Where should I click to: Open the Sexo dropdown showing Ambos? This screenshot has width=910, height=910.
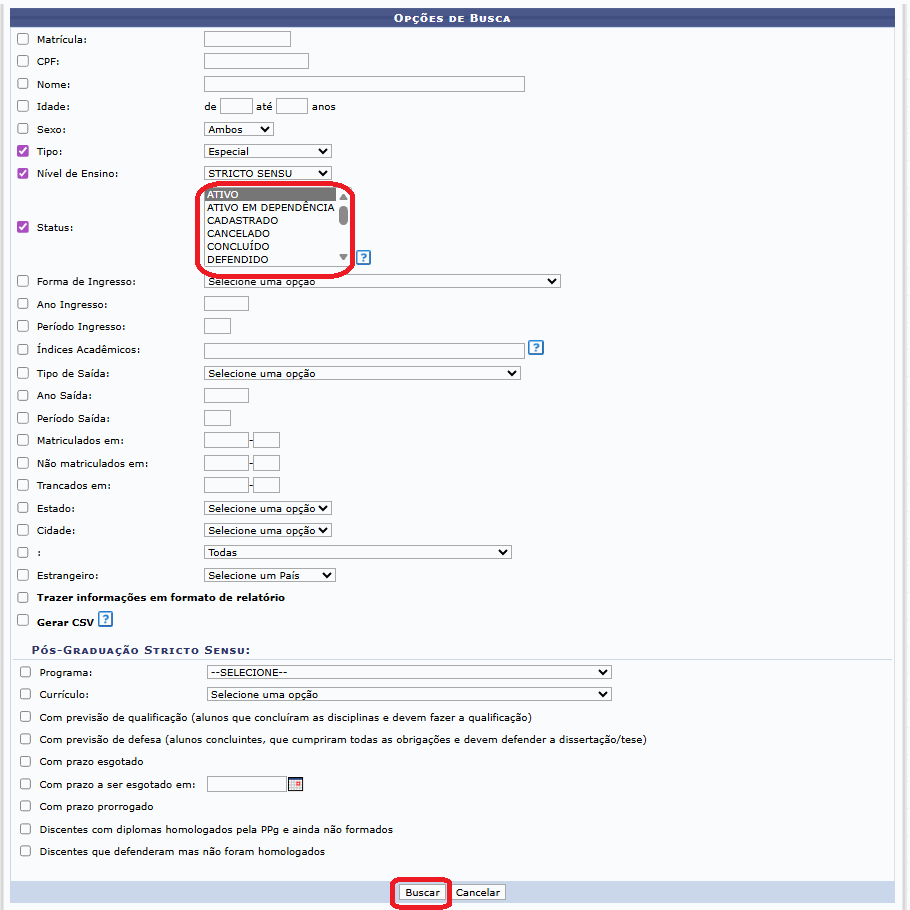click(x=238, y=129)
